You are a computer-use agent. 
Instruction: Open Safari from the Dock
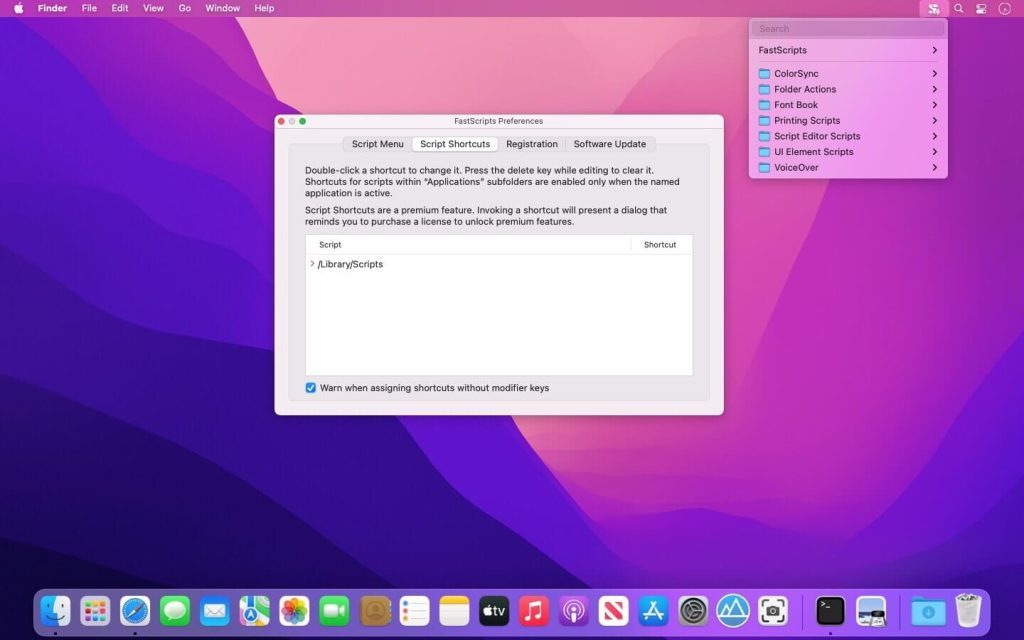[135, 610]
